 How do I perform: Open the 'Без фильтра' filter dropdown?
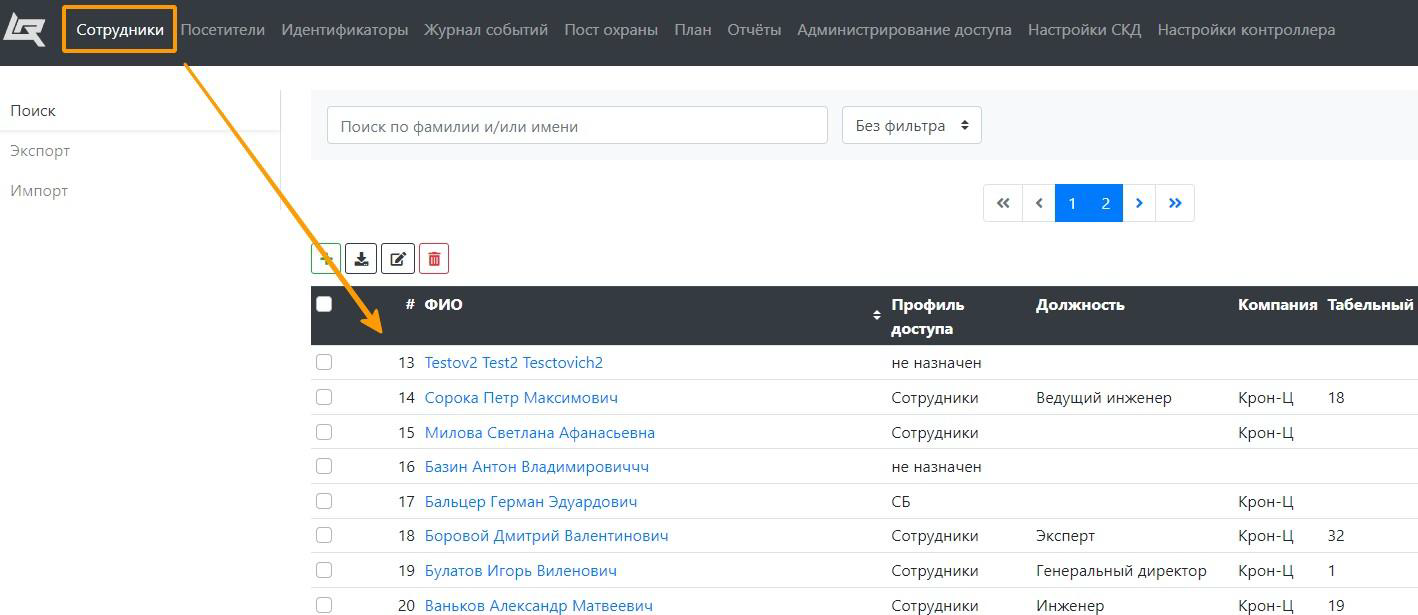(911, 126)
